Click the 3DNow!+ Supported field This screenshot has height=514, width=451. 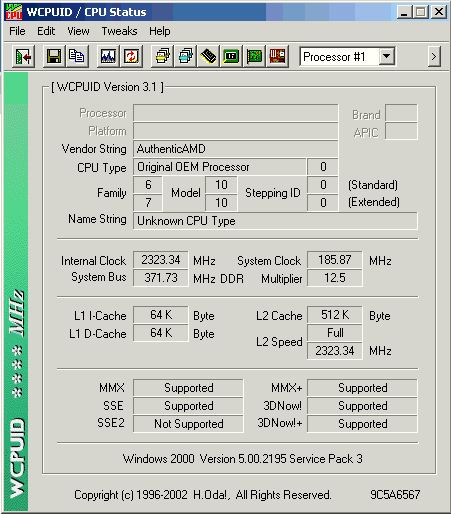pos(362,424)
